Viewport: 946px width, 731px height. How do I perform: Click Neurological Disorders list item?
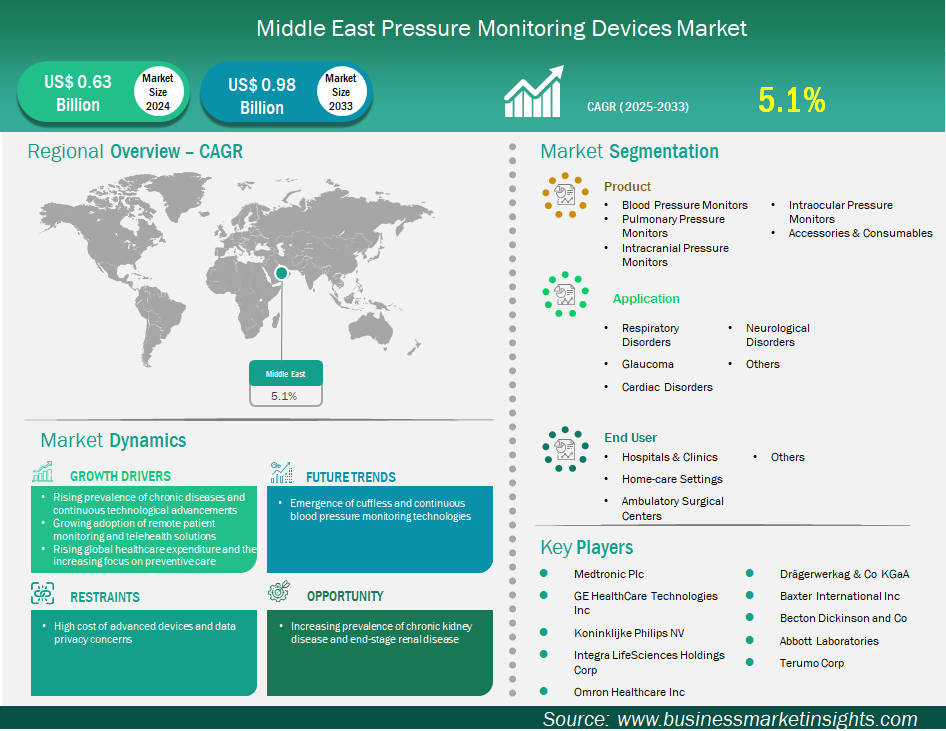tap(778, 335)
